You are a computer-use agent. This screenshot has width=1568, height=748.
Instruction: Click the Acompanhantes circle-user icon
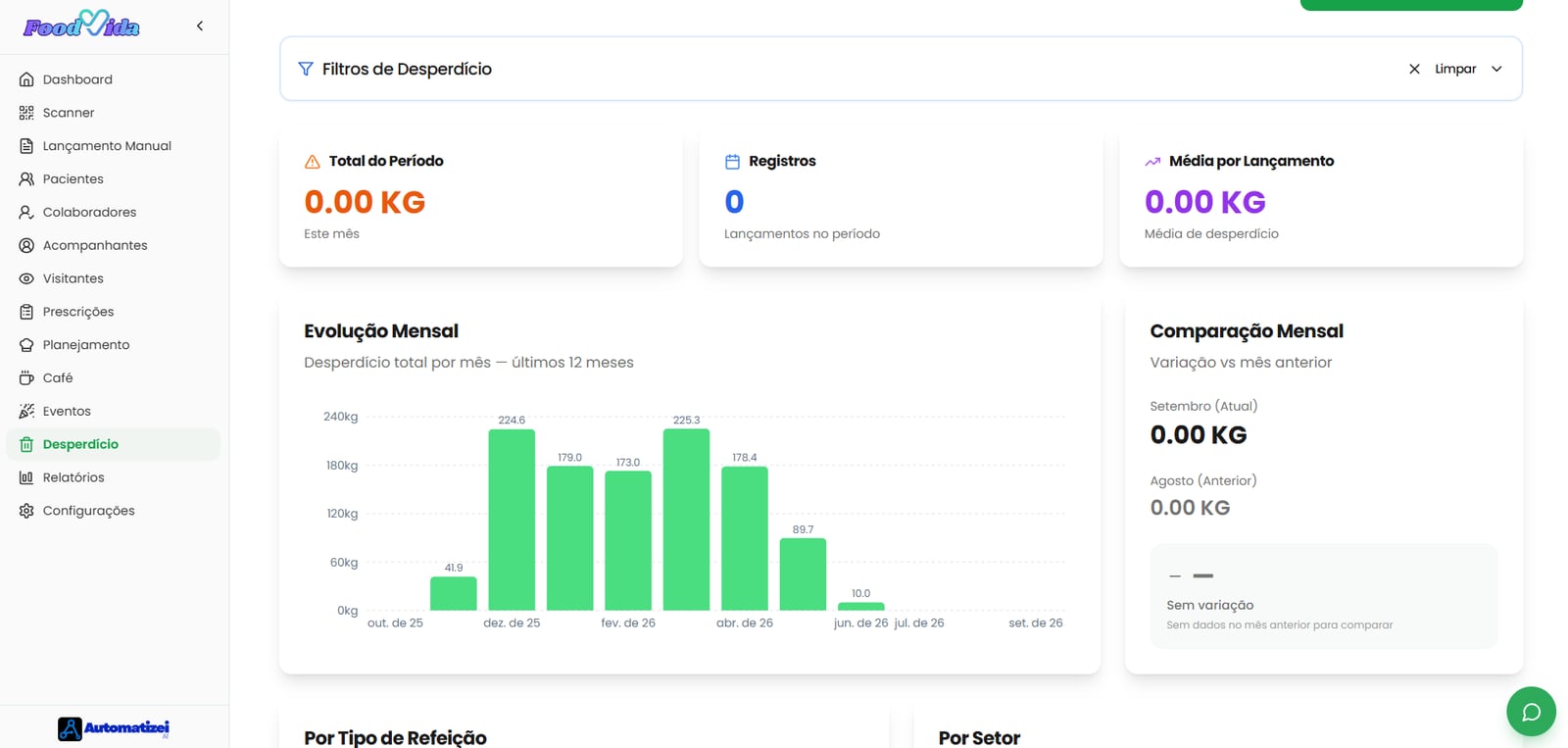(26, 245)
